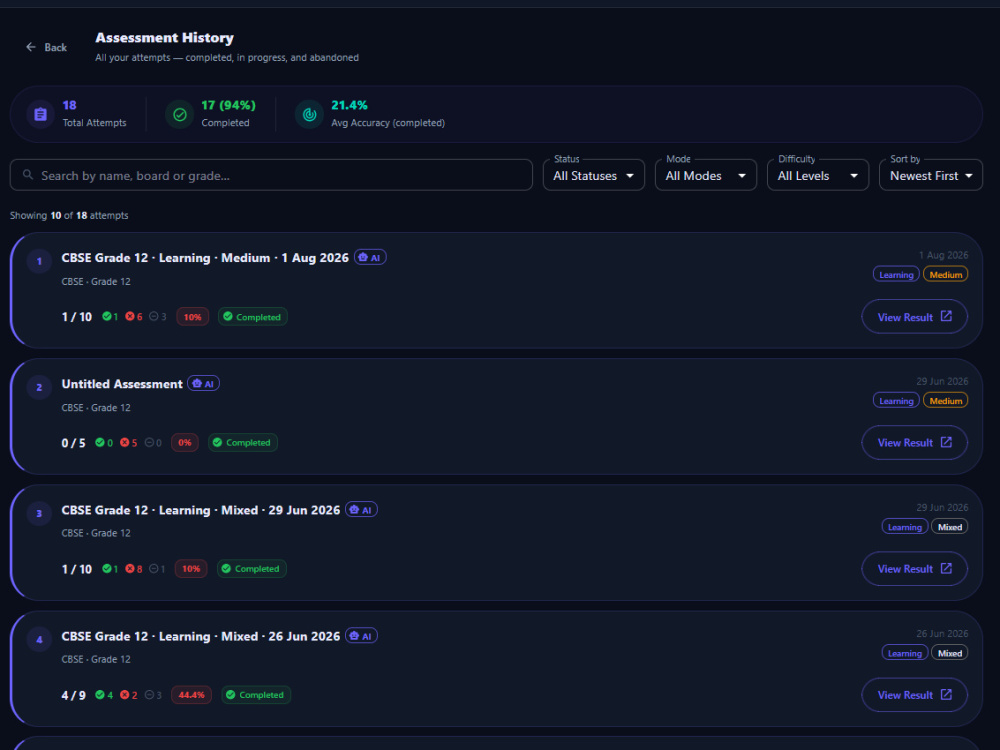This screenshot has width=1000, height=750.
Task: Click the '21.4%' average accuracy value
Action: point(349,105)
